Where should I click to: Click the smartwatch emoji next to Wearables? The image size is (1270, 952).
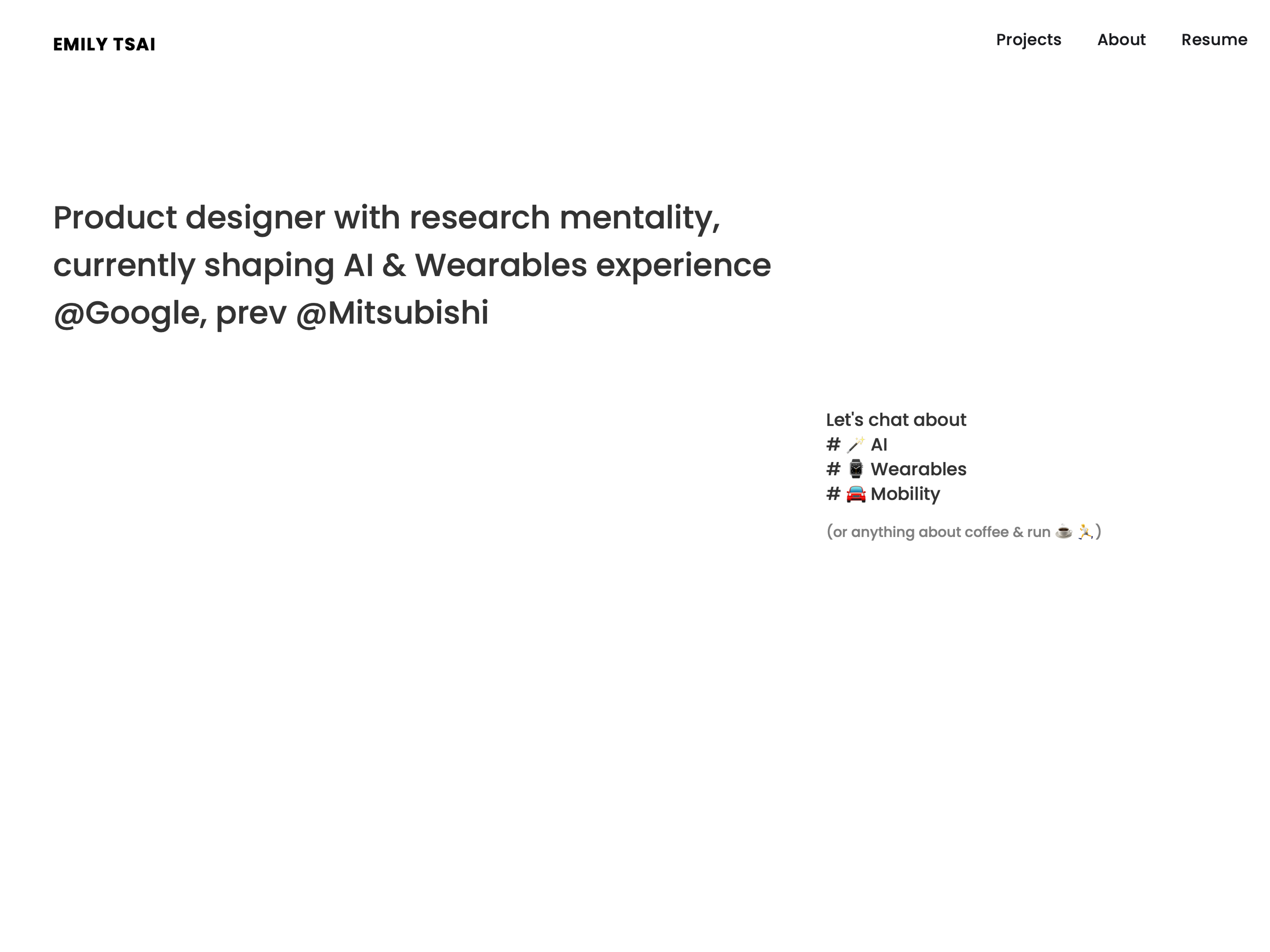click(x=856, y=469)
